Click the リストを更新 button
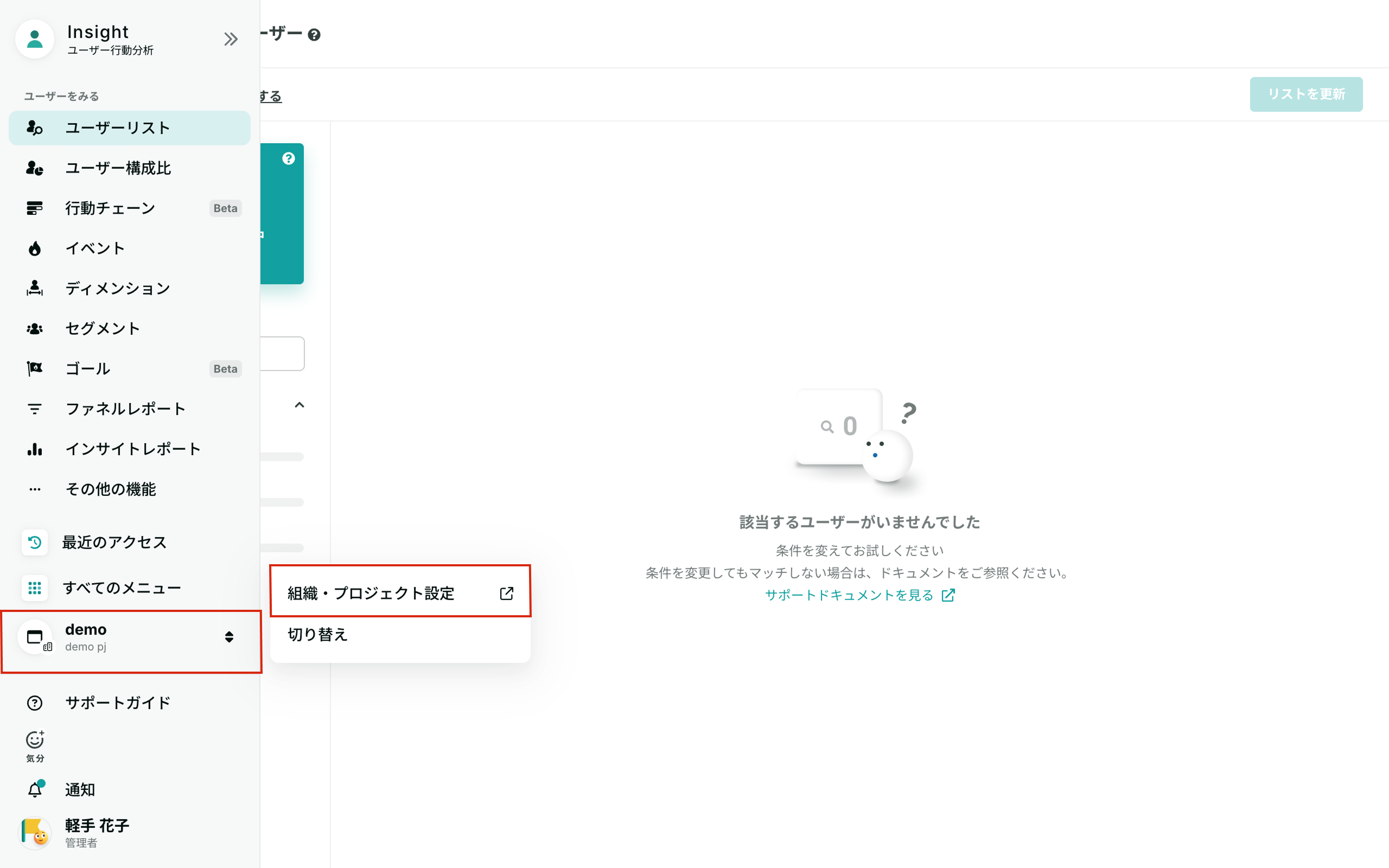 1306,94
